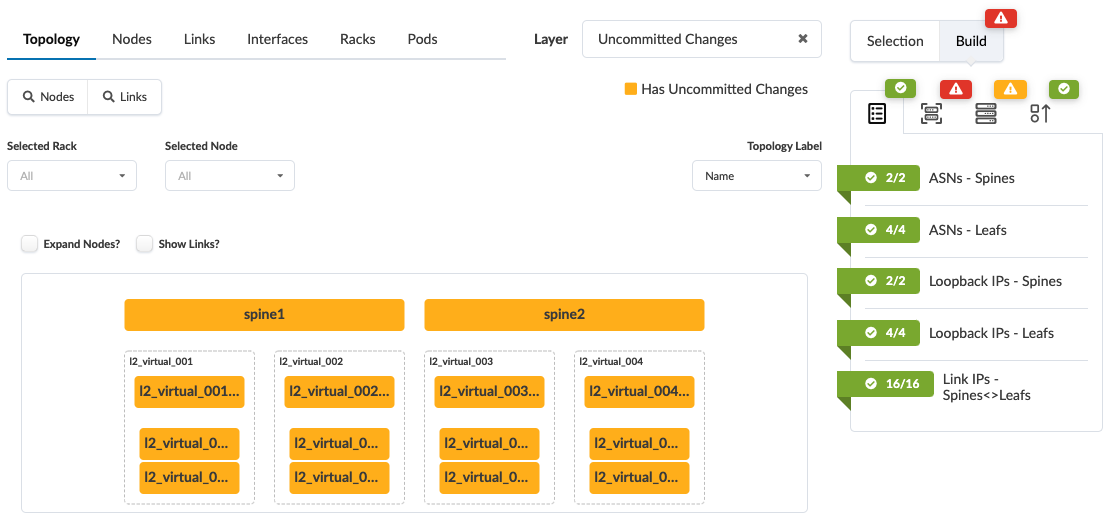Switch to the Racks tab
This screenshot has width=1111, height=526.
coord(357,39)
